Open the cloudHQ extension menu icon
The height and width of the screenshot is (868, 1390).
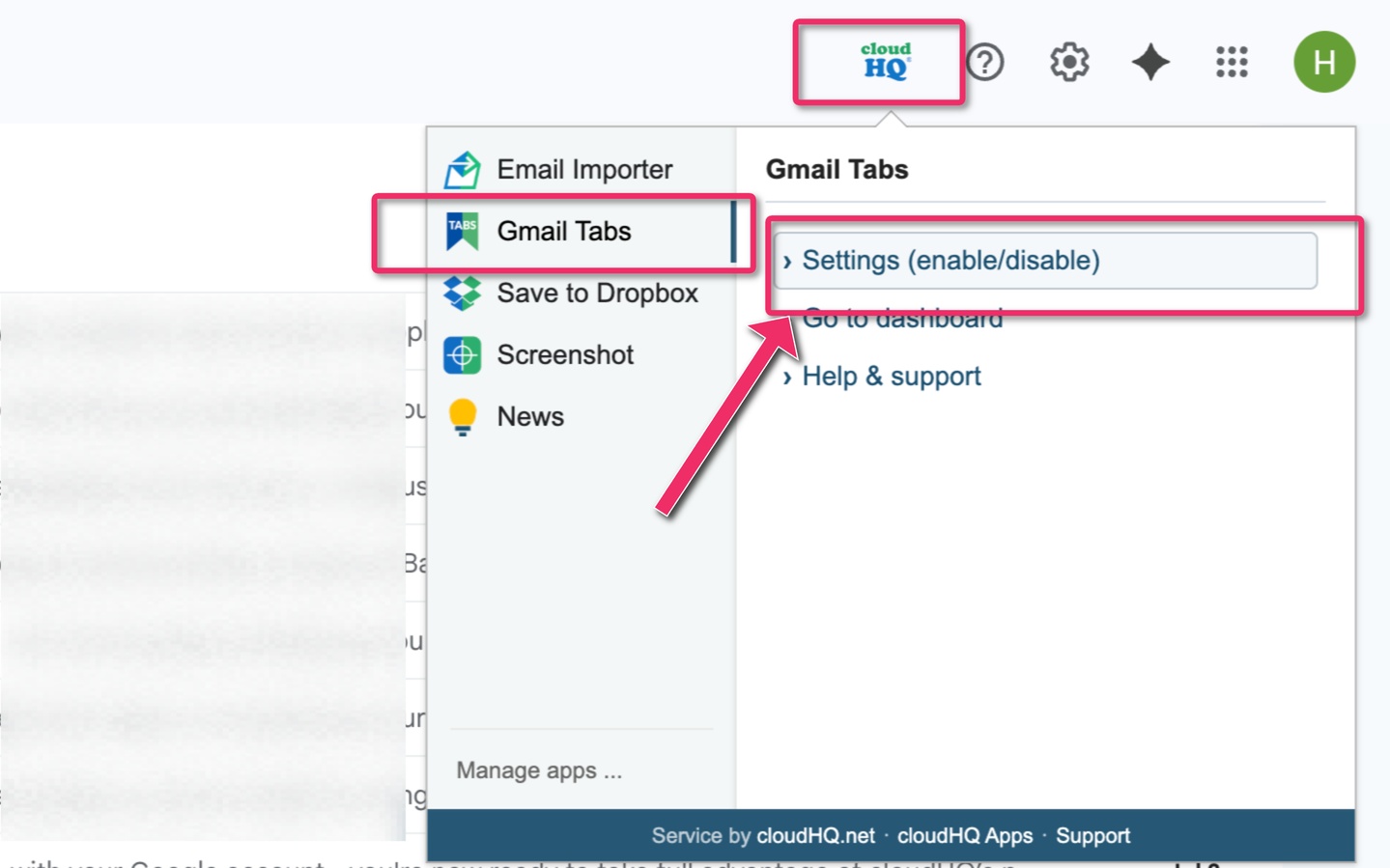(885, 61)
